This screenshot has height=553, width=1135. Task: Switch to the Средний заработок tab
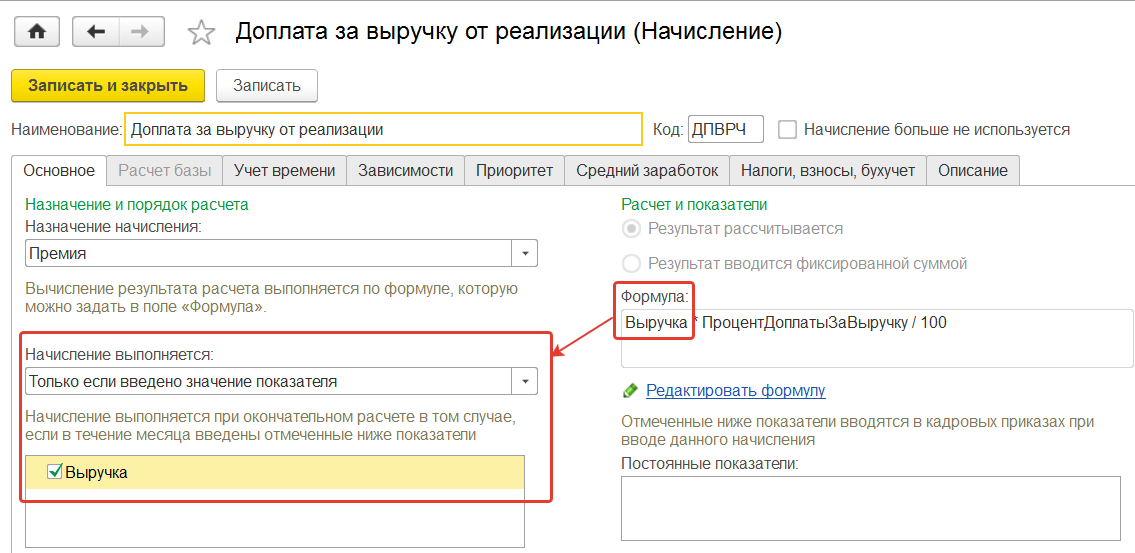(647, 170)
